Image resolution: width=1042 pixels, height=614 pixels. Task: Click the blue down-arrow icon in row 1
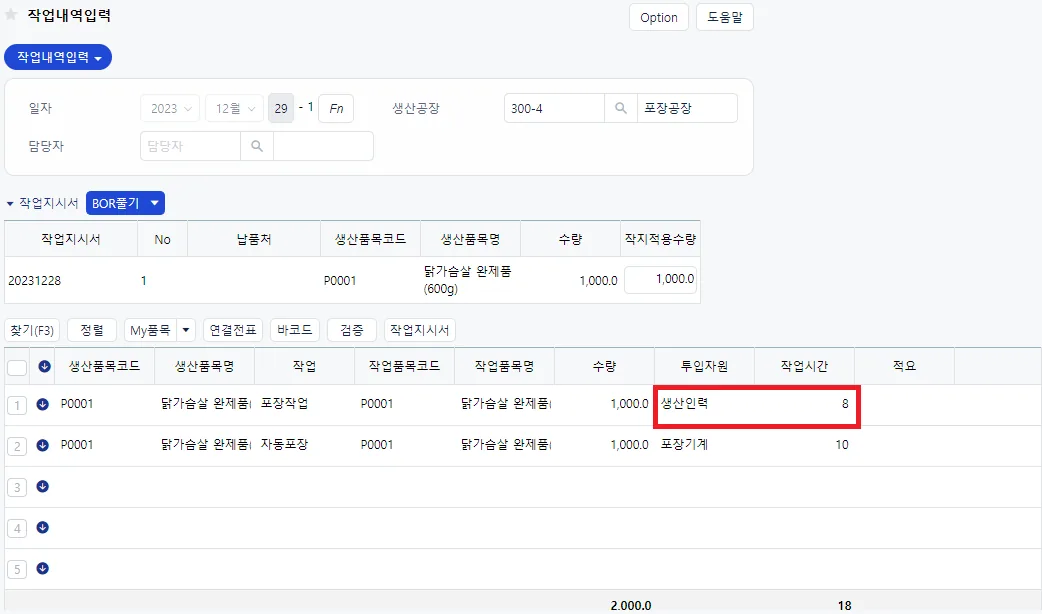tap(43, 404)
